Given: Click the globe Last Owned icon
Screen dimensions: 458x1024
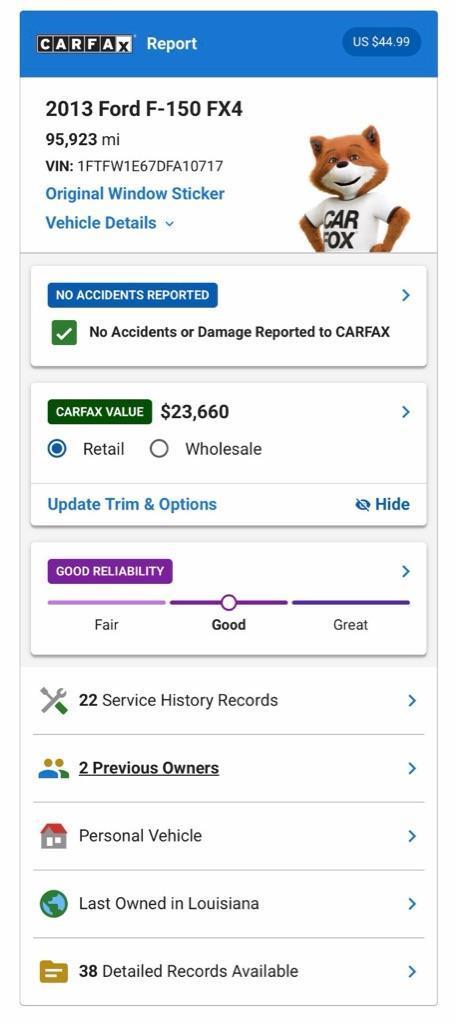Looking at the screenshot, I should point(54,904).
